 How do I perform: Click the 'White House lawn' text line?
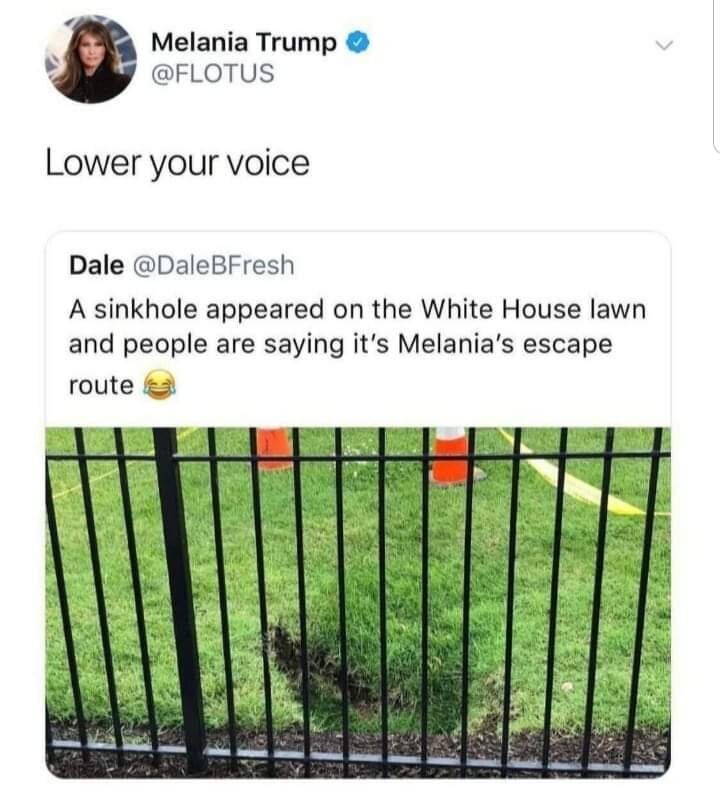point(357,310)
